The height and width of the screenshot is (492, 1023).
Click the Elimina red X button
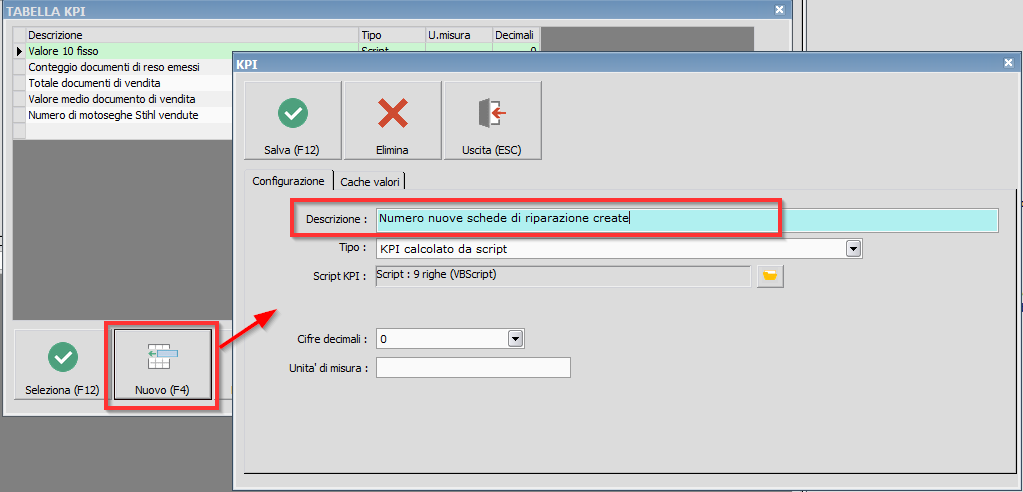(x=392, y=121)
